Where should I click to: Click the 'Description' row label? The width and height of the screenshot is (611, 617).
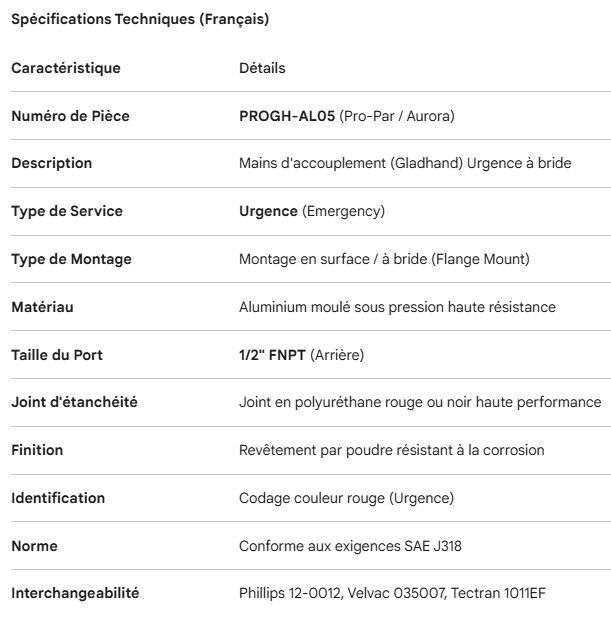[x=51, y=163]
